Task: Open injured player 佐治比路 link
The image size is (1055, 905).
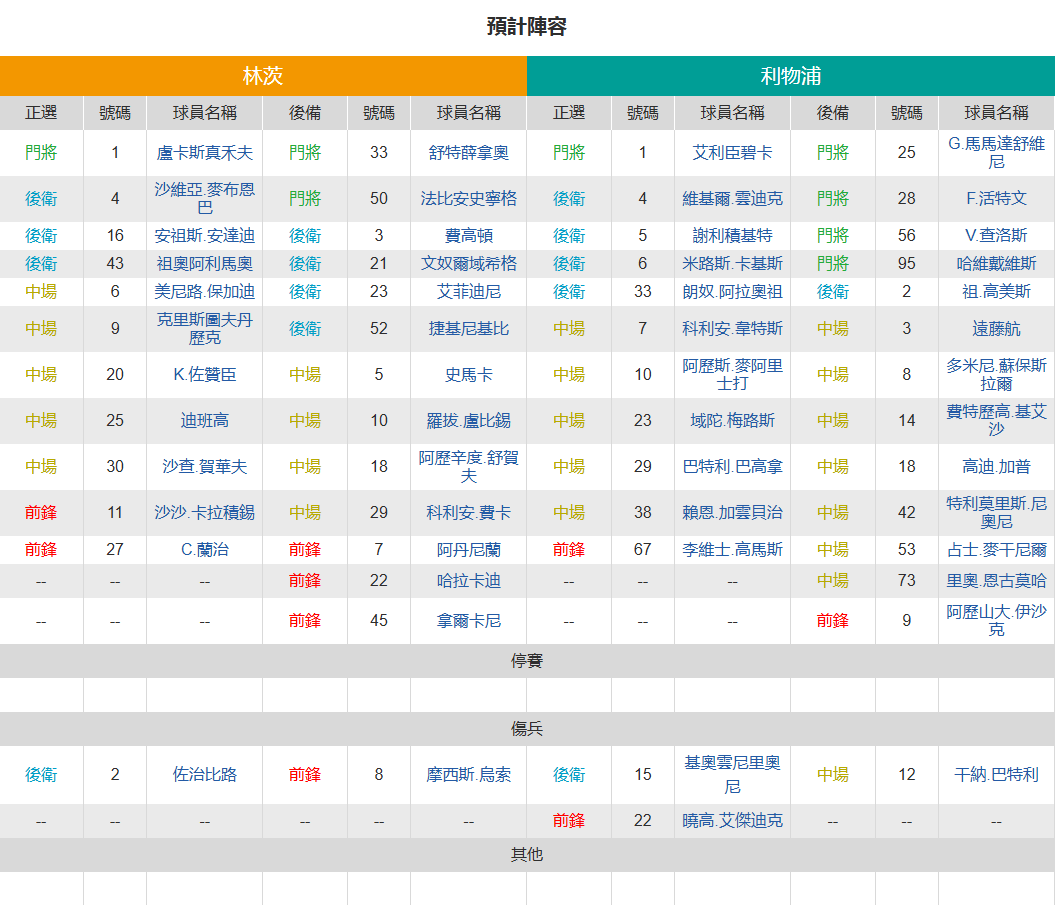Action: 205,774
